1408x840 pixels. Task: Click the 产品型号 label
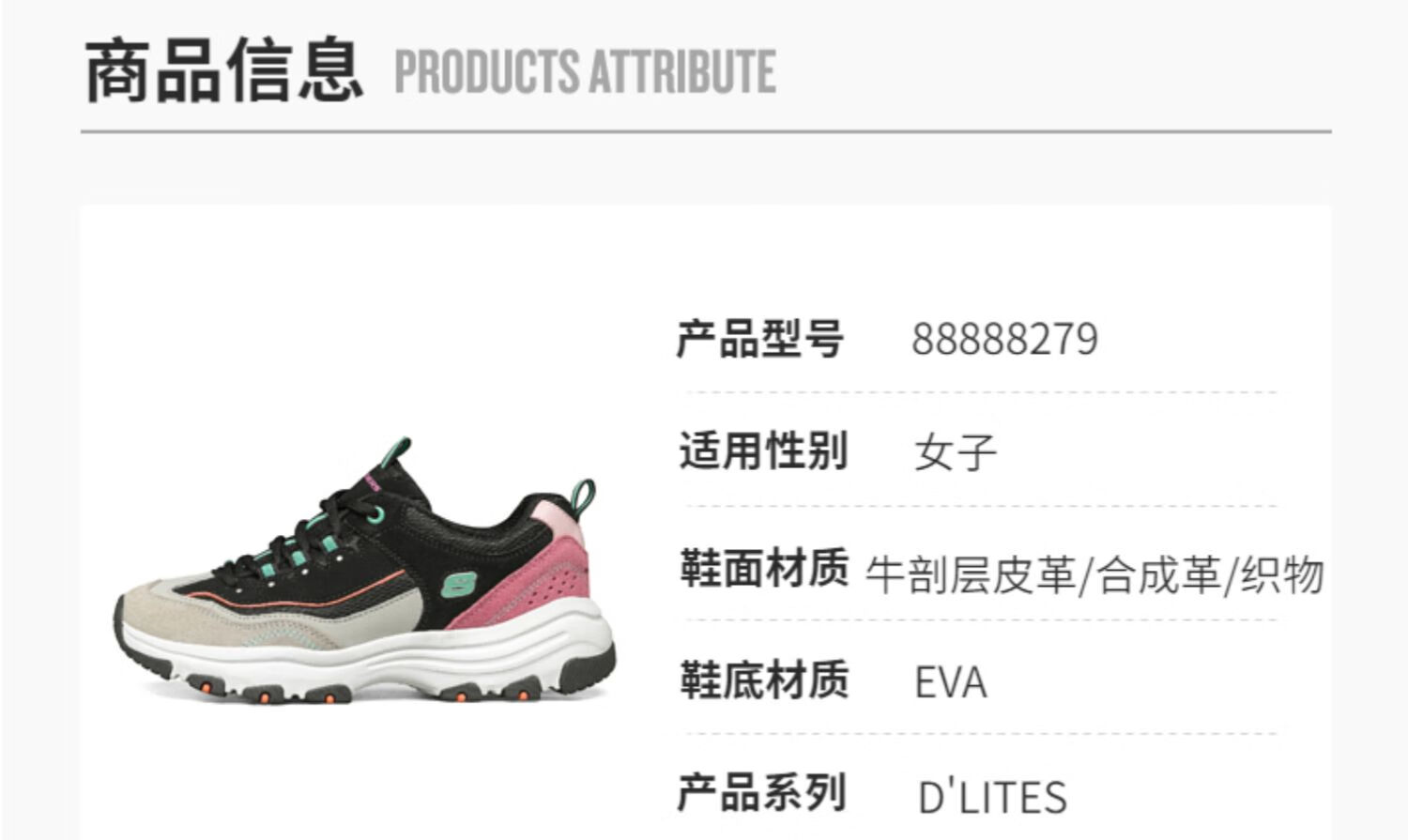tap(759, 338)
